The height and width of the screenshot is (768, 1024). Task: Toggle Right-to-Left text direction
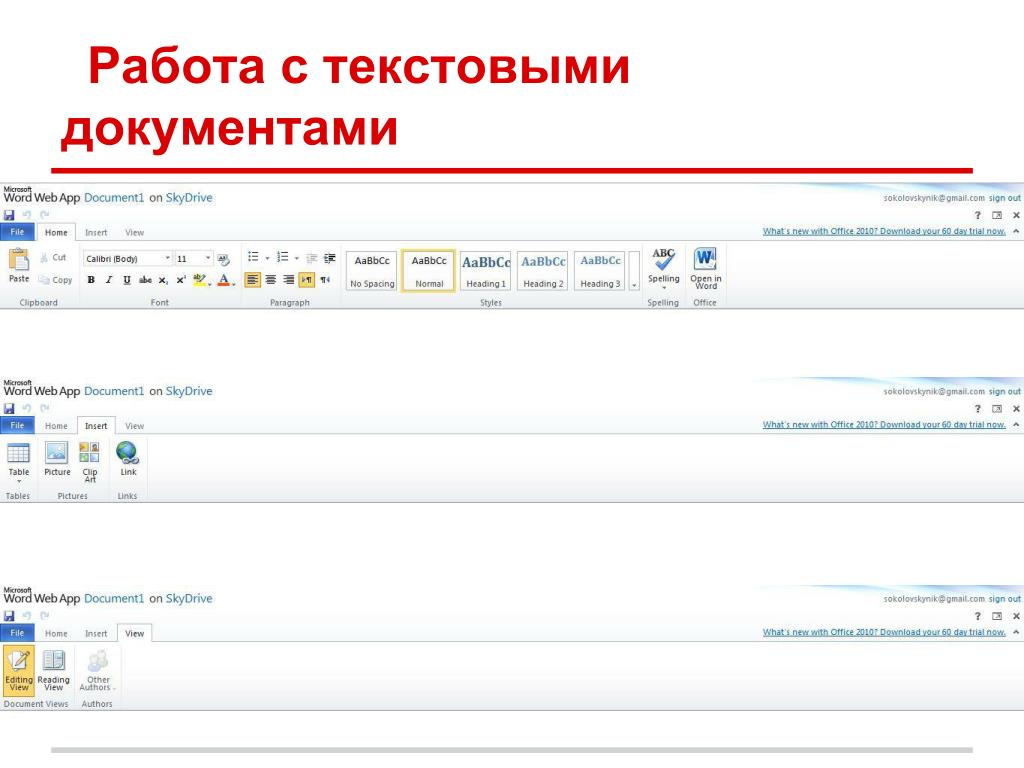coord(325,280)
